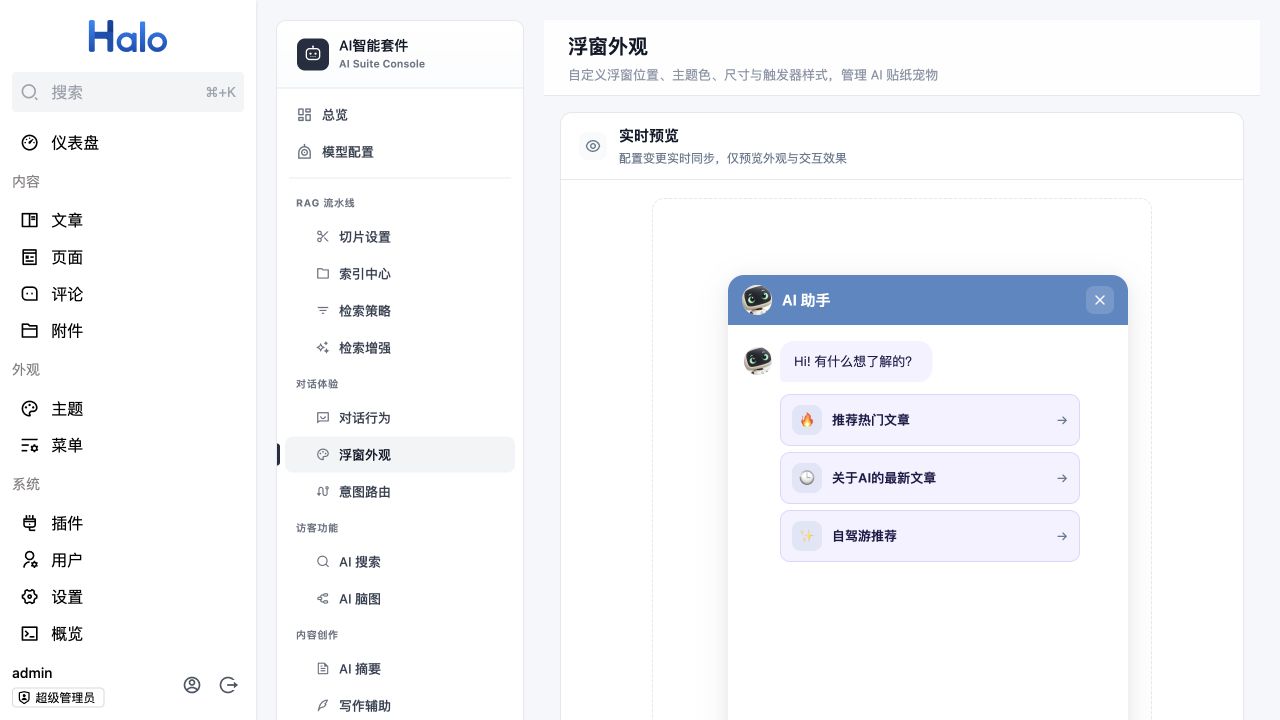The image size is (1280, 720).
Task: Open AI 搜索 under 访客功能
Action: (x=400, y=562)
